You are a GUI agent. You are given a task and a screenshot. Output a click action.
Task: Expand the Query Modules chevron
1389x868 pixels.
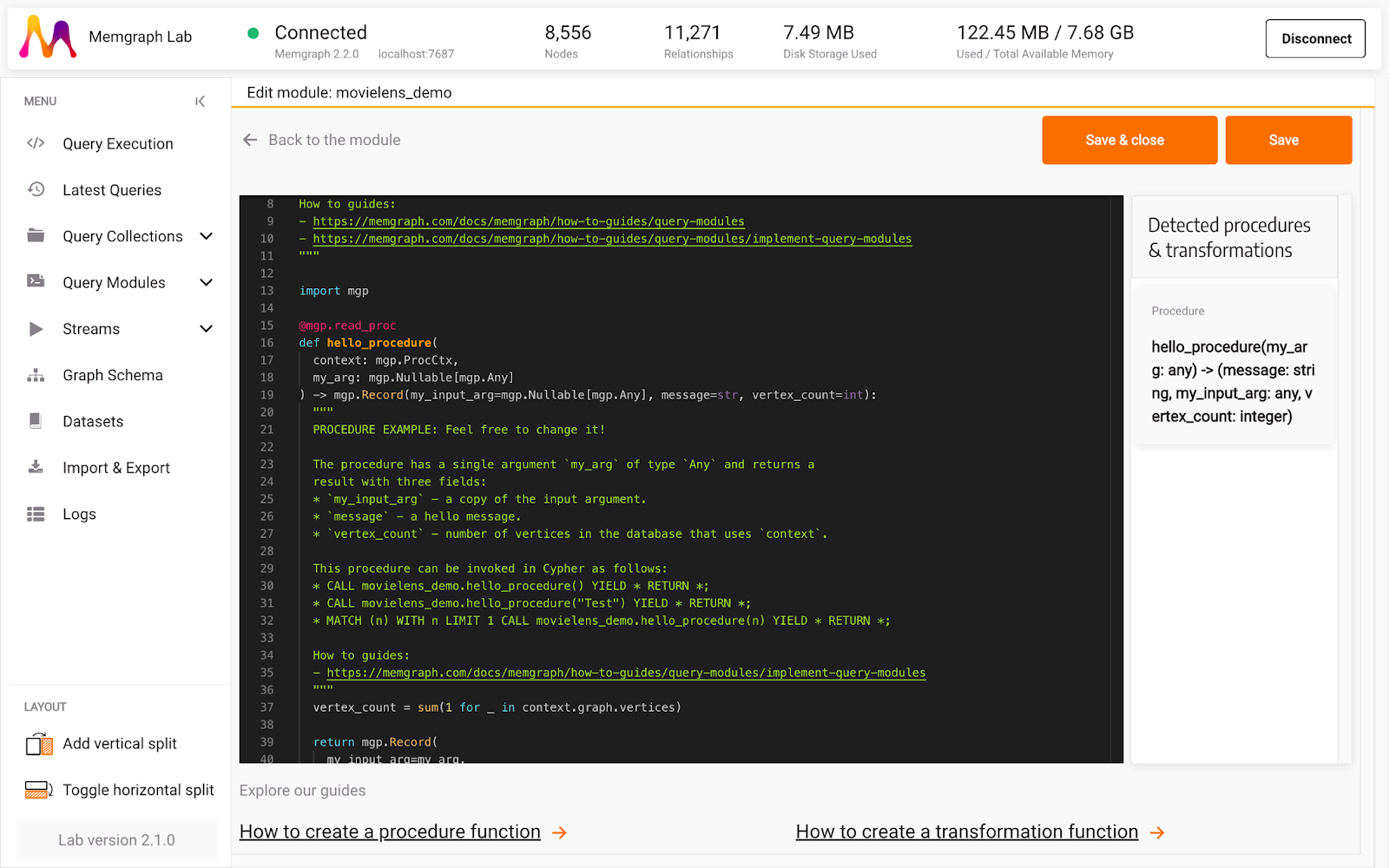point(207,282)
